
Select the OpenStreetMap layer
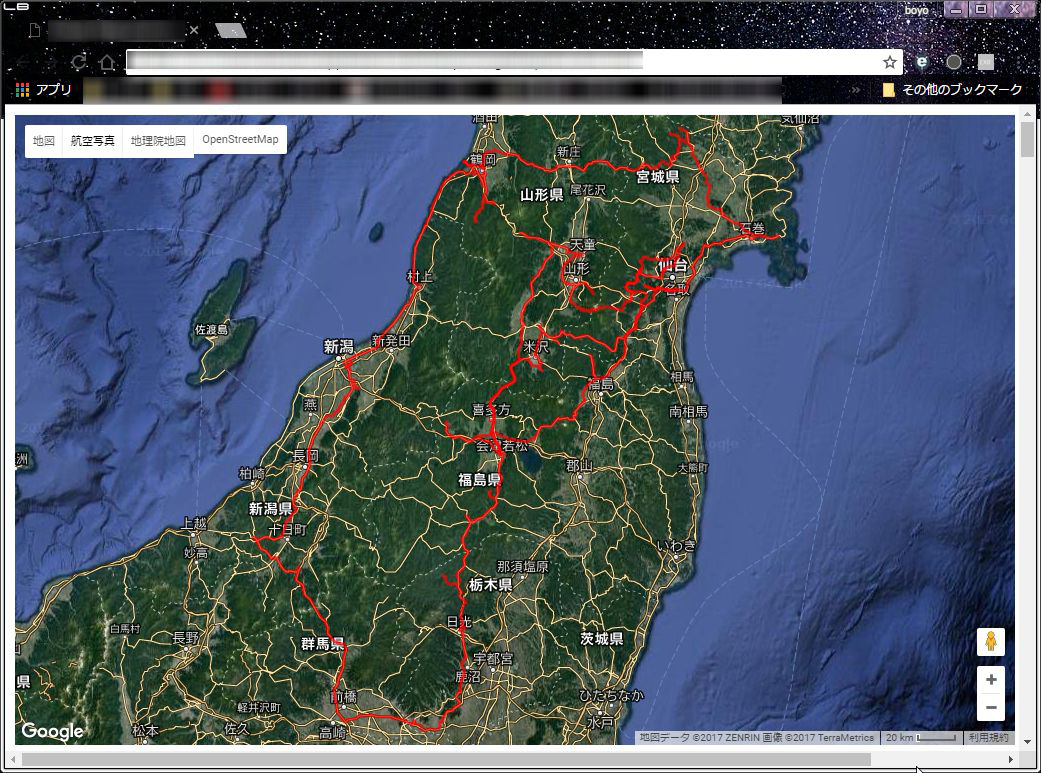(x=240, y=139)
